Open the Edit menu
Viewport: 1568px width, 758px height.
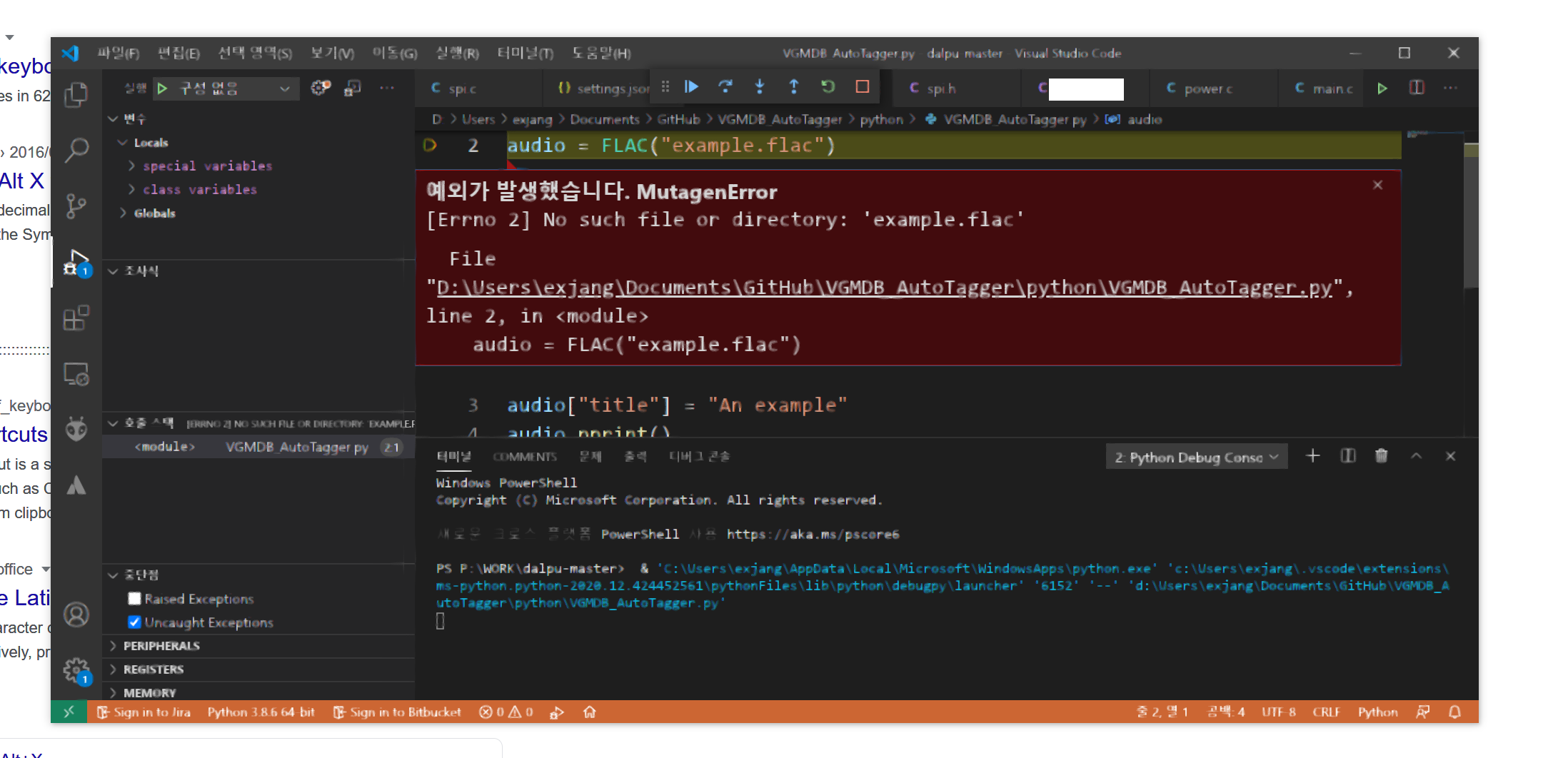point(179,54)
